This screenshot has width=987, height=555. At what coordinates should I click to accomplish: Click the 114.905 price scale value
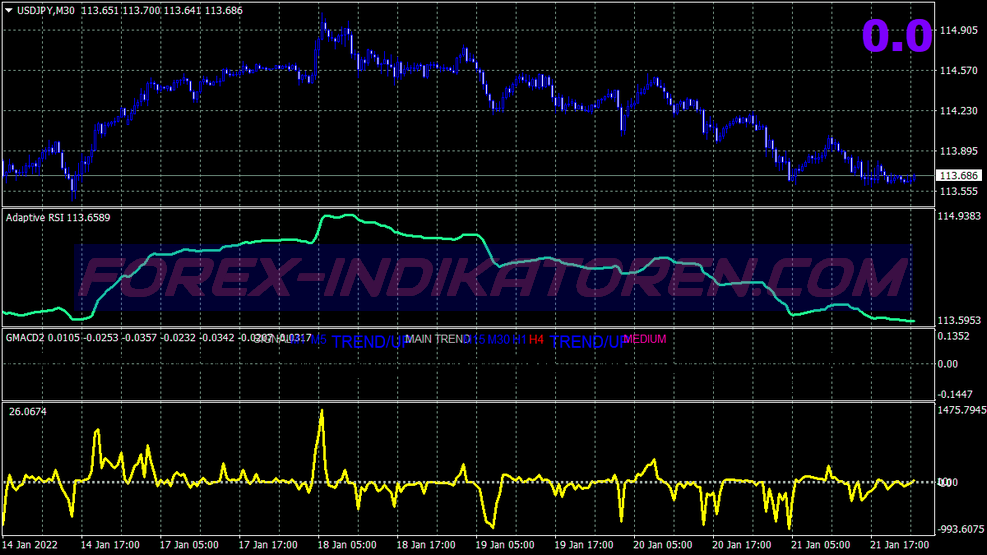pos(958,30)
